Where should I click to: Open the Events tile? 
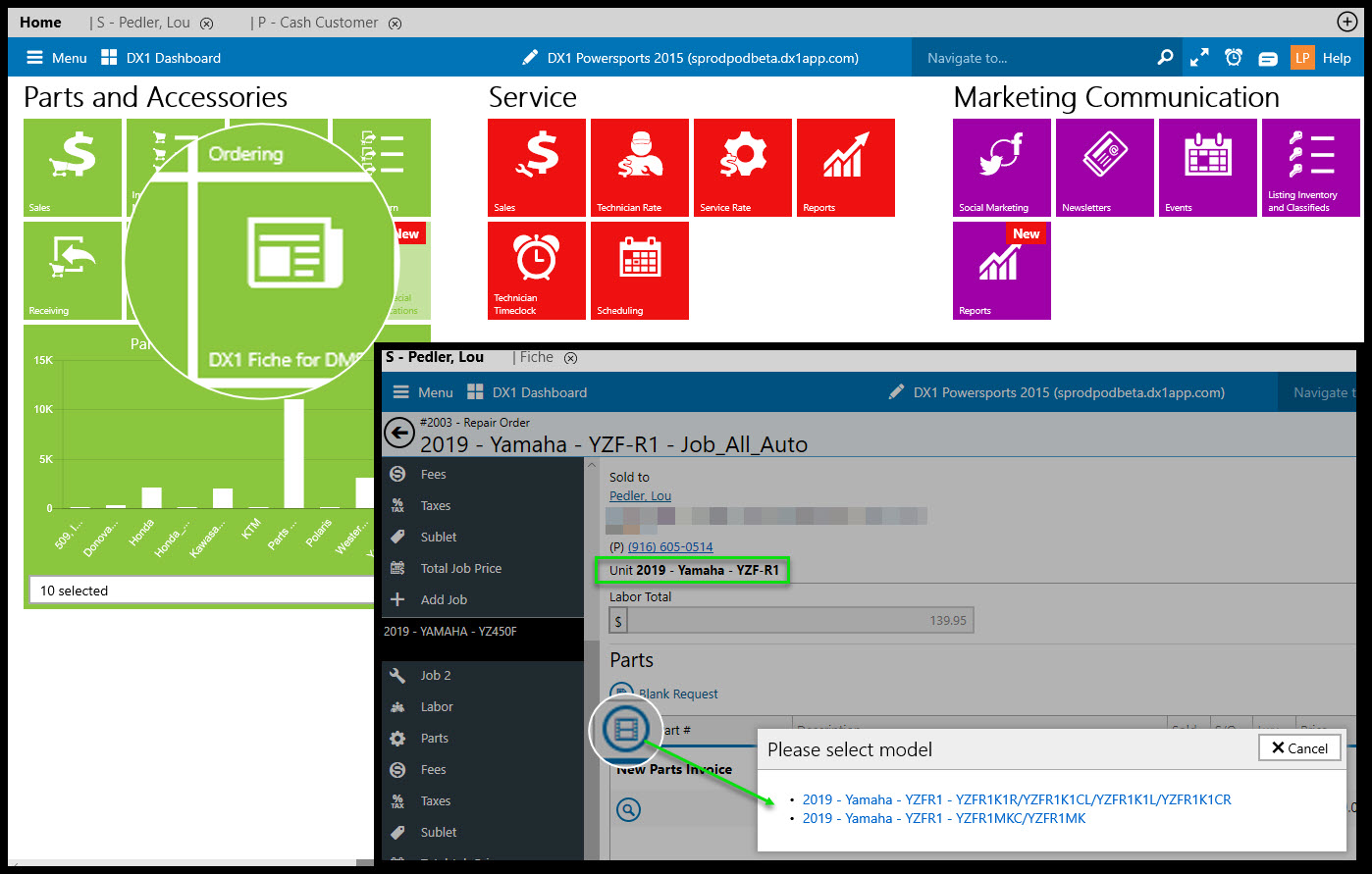1208,168
